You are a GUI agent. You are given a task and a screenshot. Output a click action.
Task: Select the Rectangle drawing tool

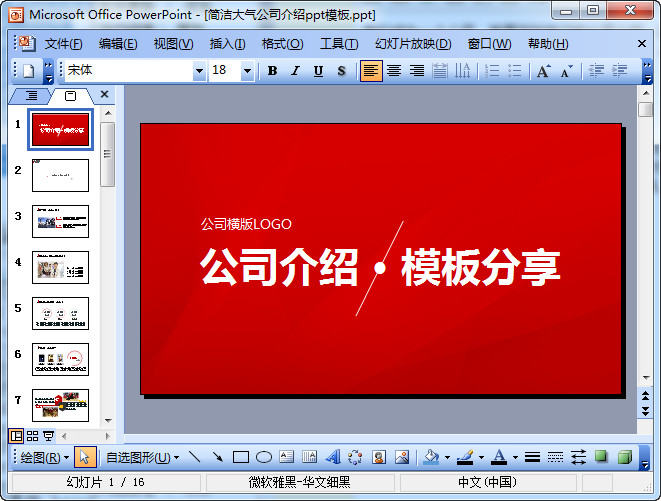tap(241, 457)
